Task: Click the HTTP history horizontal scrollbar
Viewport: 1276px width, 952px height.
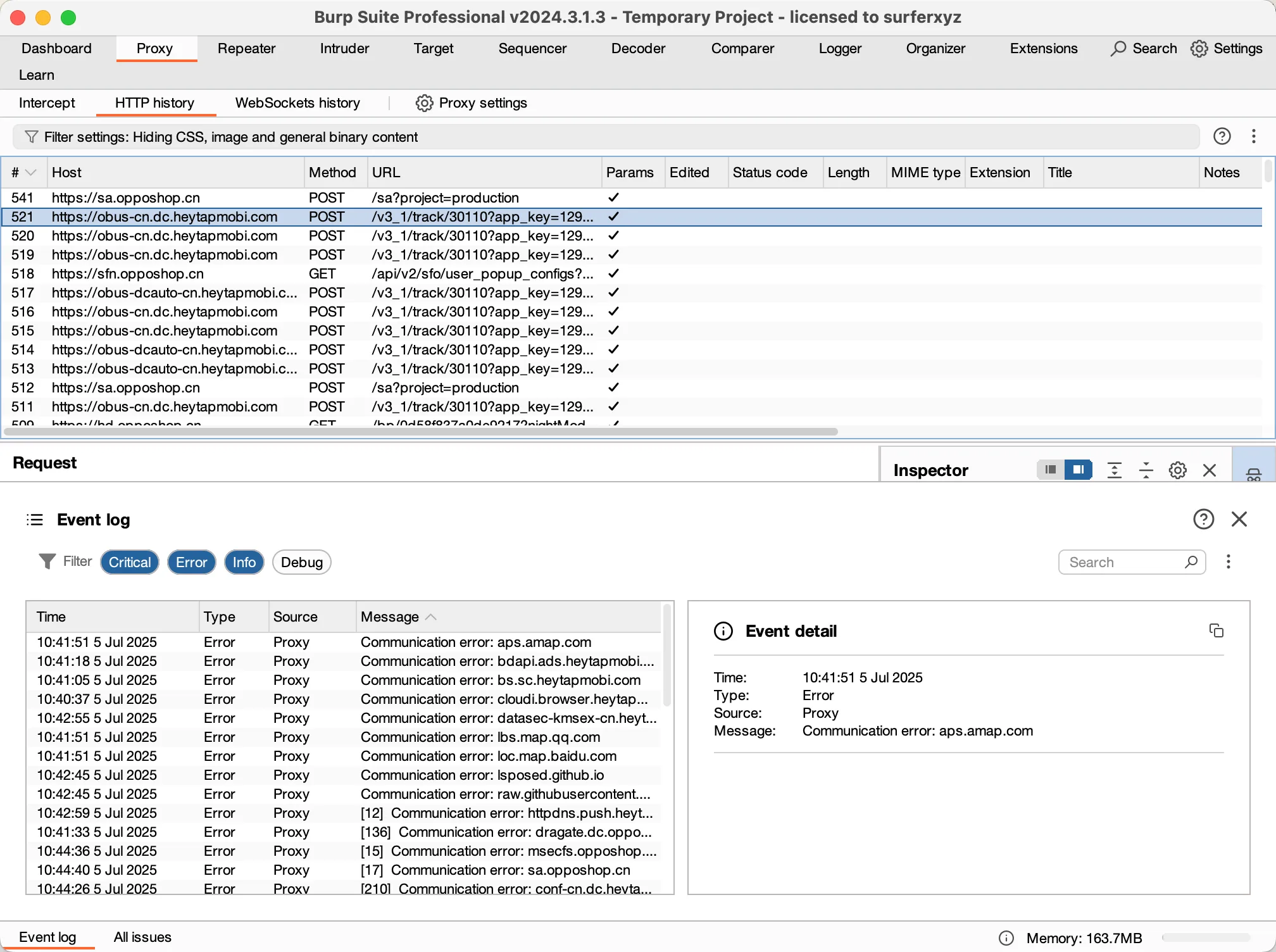Action: [x=420, y=432]
